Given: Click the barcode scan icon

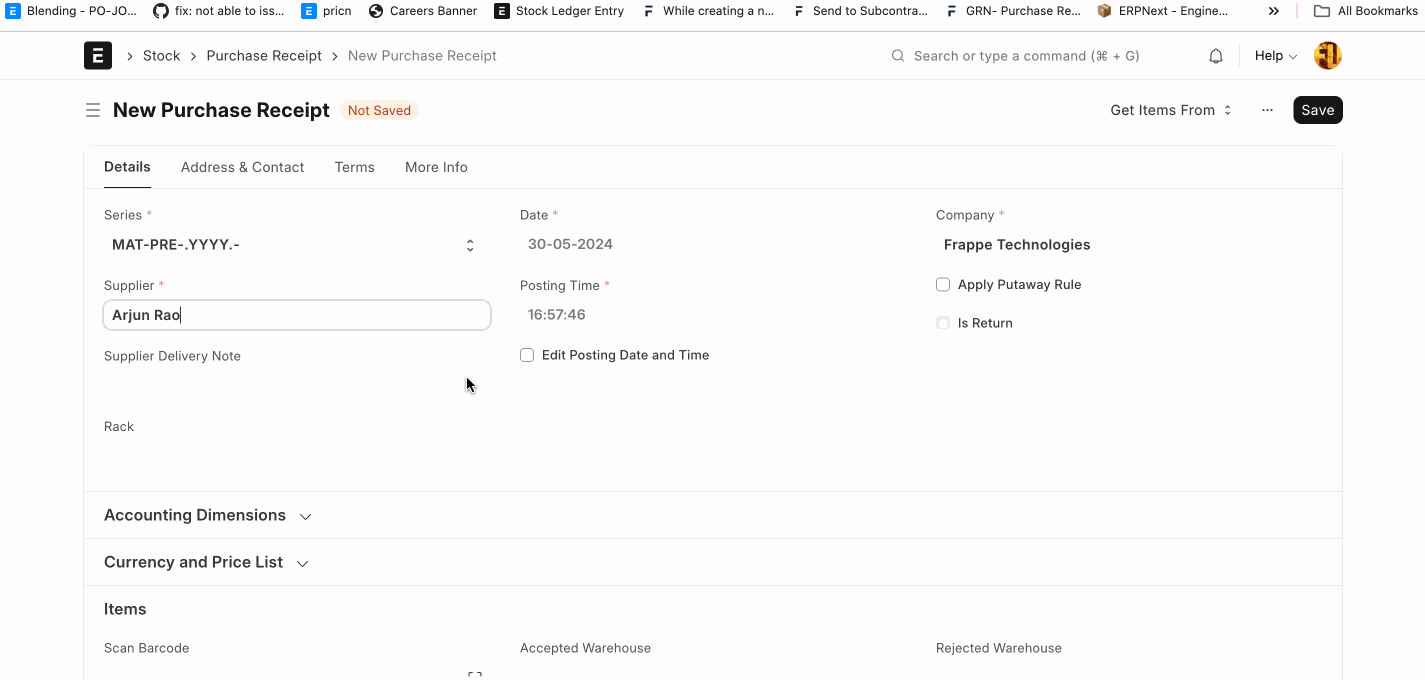Looking at the screenshot, I should point(475,675).
